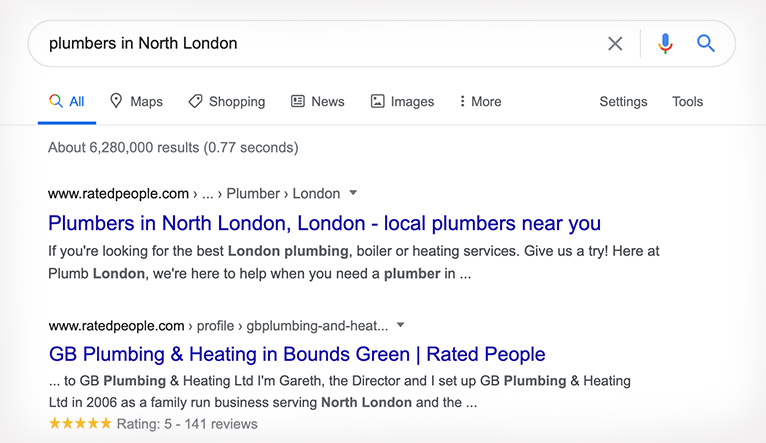Click the three-dot More icon
766x443 pixels.
click(x=462, y=101)
